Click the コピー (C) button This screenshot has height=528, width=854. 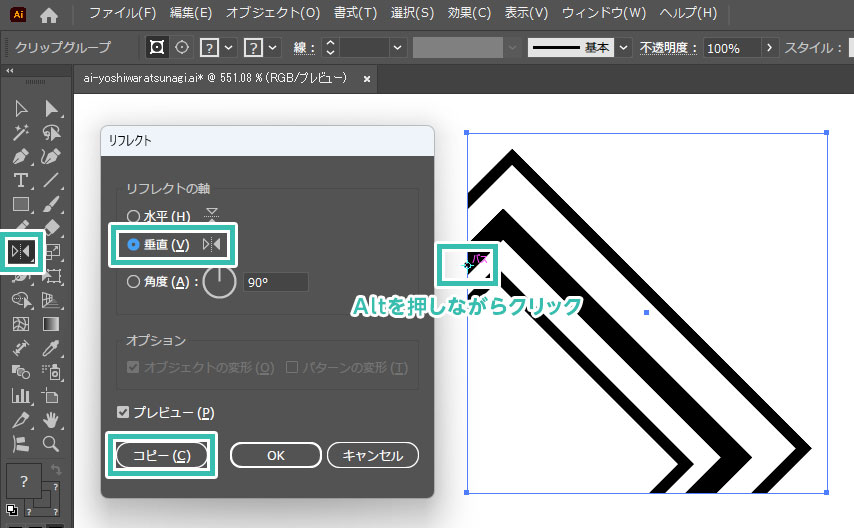click(x=161, y=455)
